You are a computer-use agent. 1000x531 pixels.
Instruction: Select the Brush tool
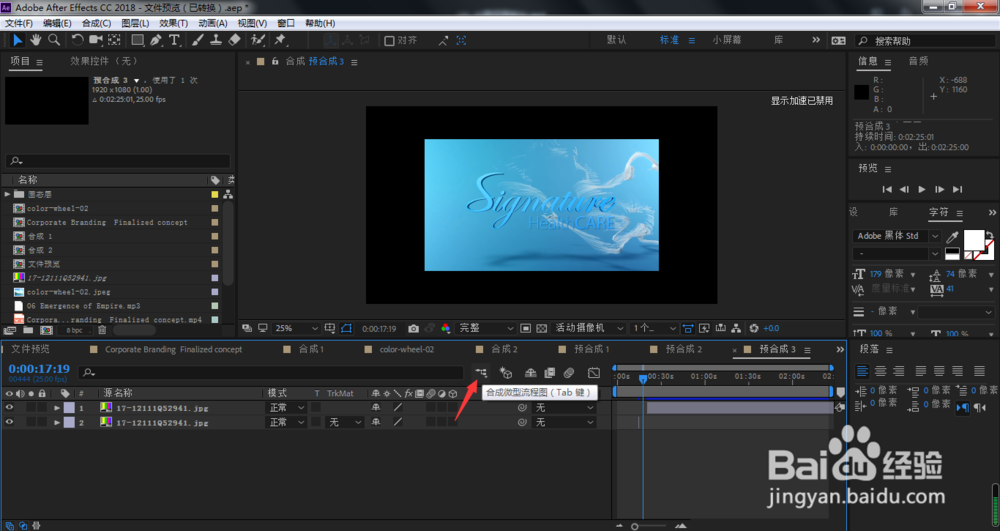[198, 40]
